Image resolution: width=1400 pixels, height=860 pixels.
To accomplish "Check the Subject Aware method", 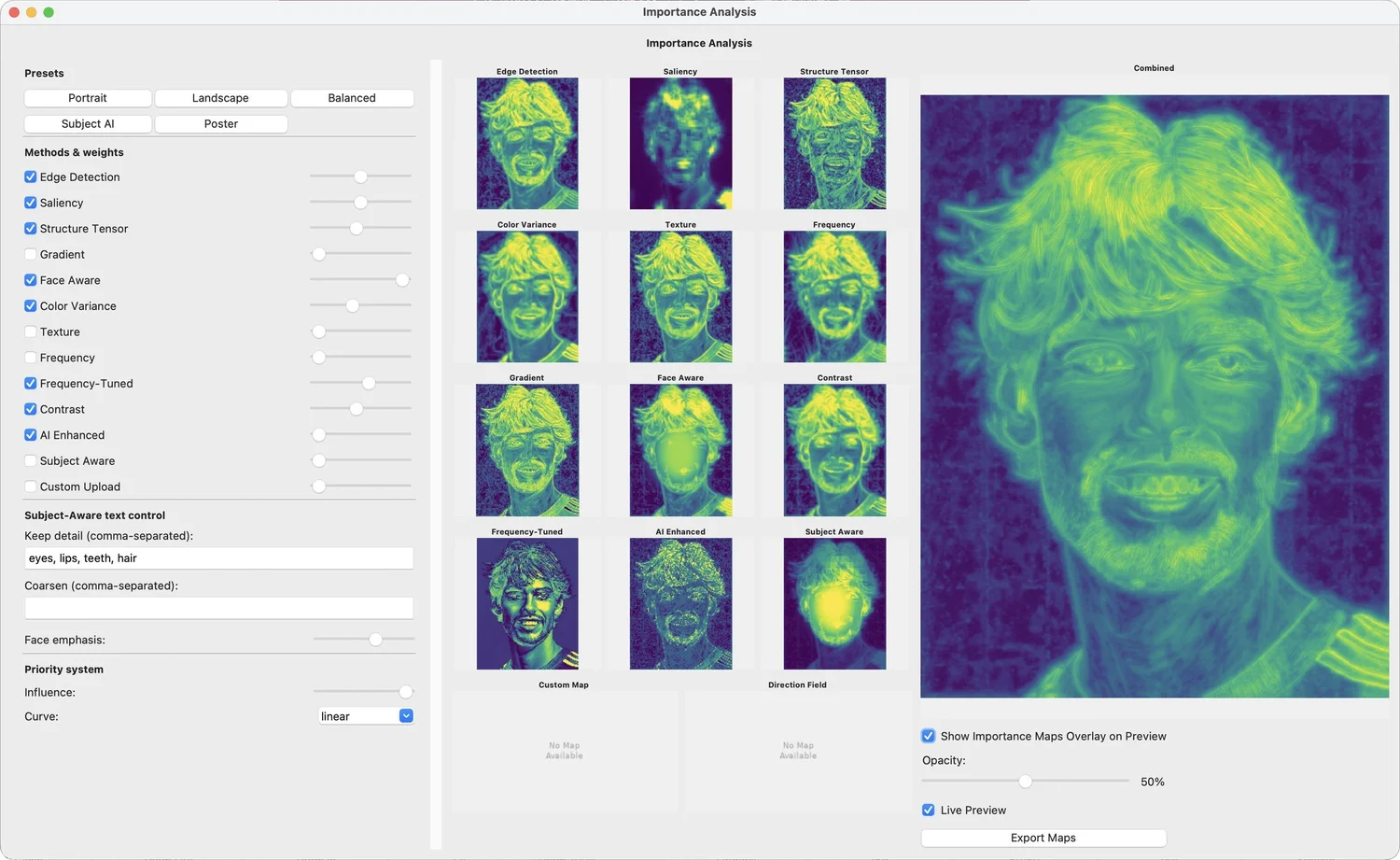I will tap(31, 460).
